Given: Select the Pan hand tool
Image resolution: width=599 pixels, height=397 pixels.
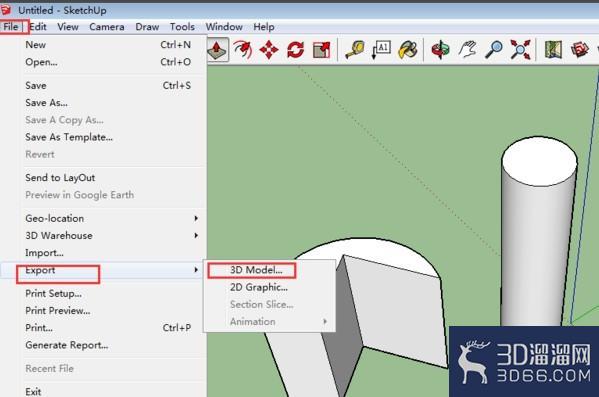Looking at the screenshot, I should tap(467, 50).
